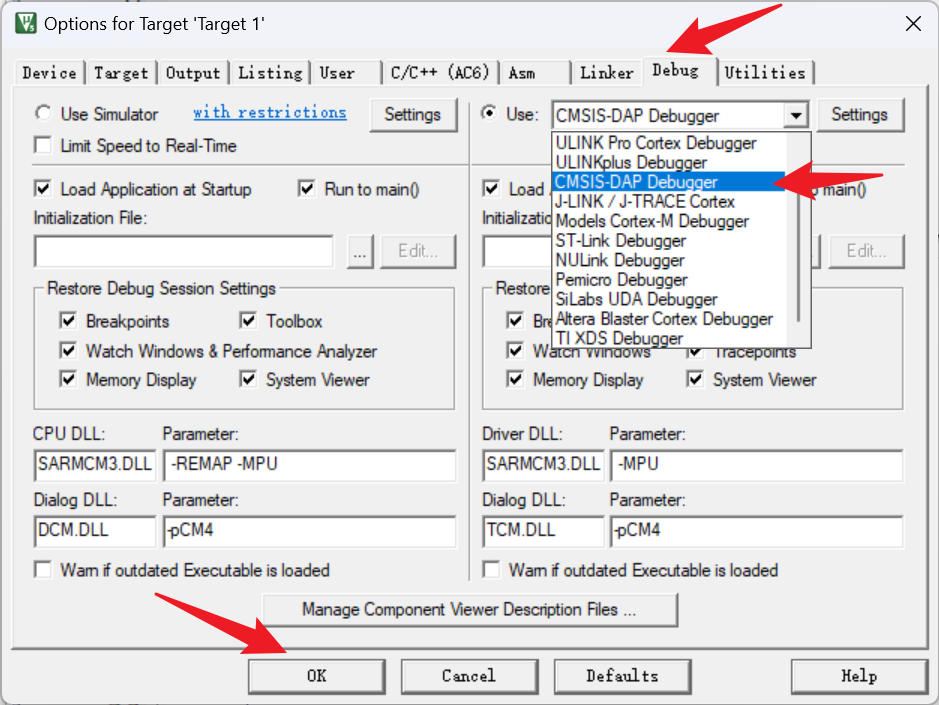939x705 pixels.
Task: Pick SiLabs UDA Debugger
Action: tap(669, 299)
